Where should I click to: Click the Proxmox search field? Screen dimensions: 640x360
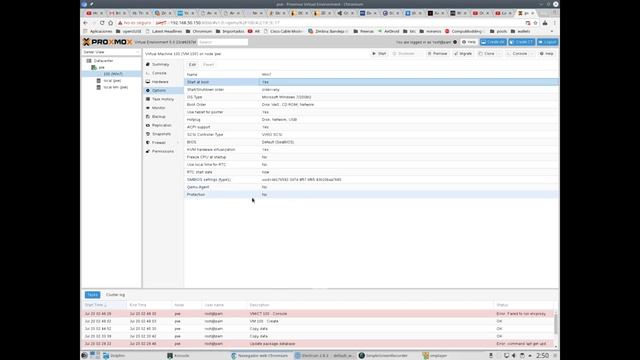[x=223, y=42]
